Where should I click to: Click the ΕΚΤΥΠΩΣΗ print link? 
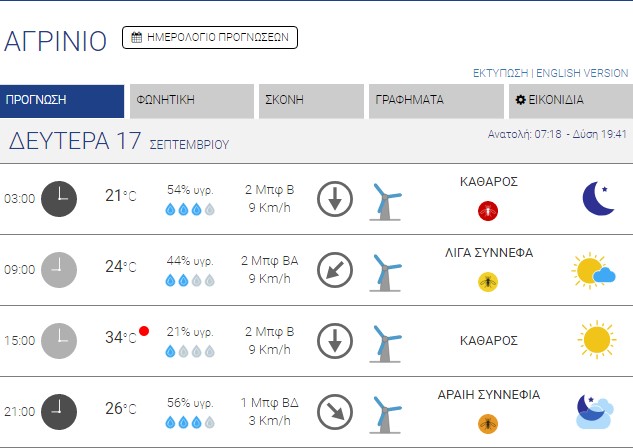point(500,74)
